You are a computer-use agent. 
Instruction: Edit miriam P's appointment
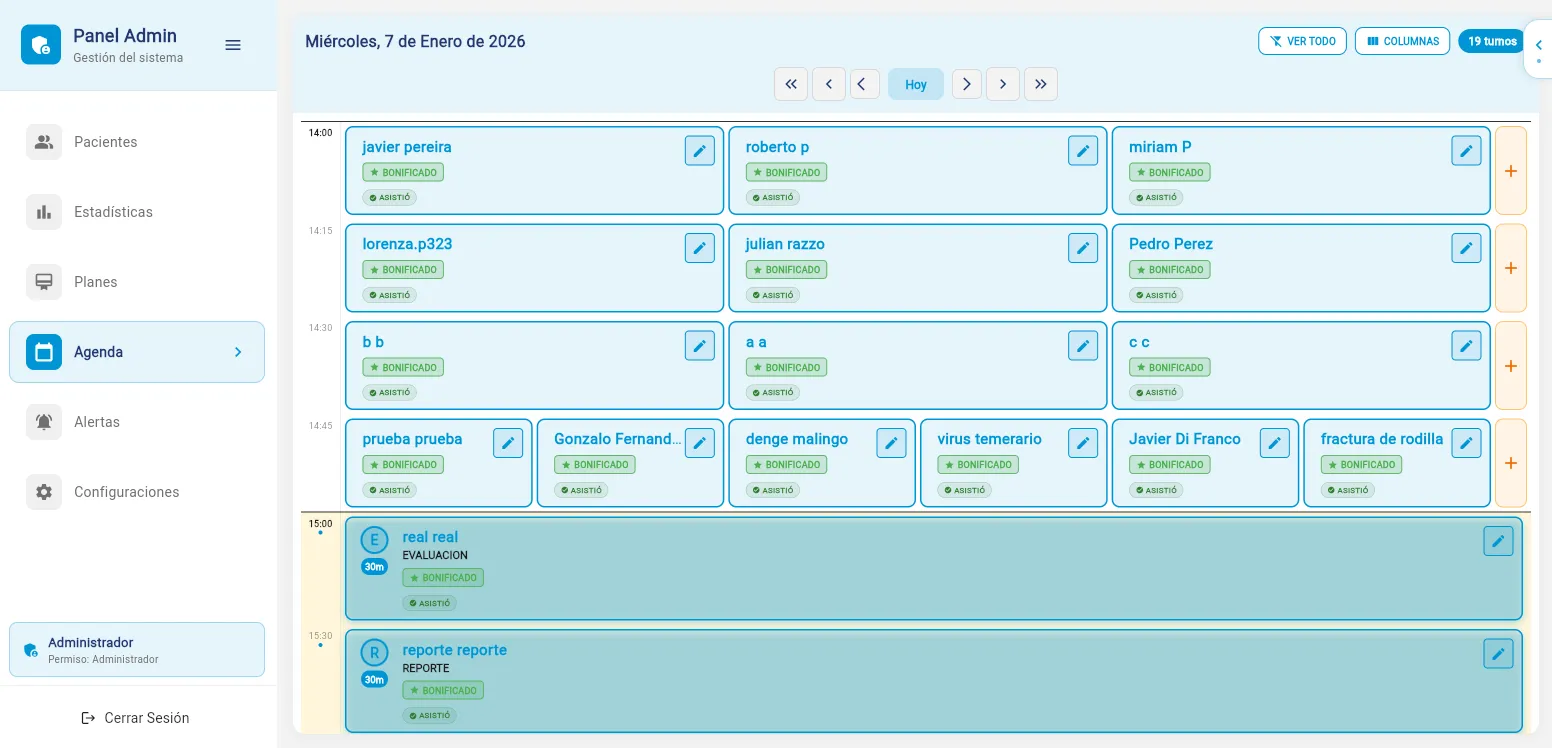1466,151
